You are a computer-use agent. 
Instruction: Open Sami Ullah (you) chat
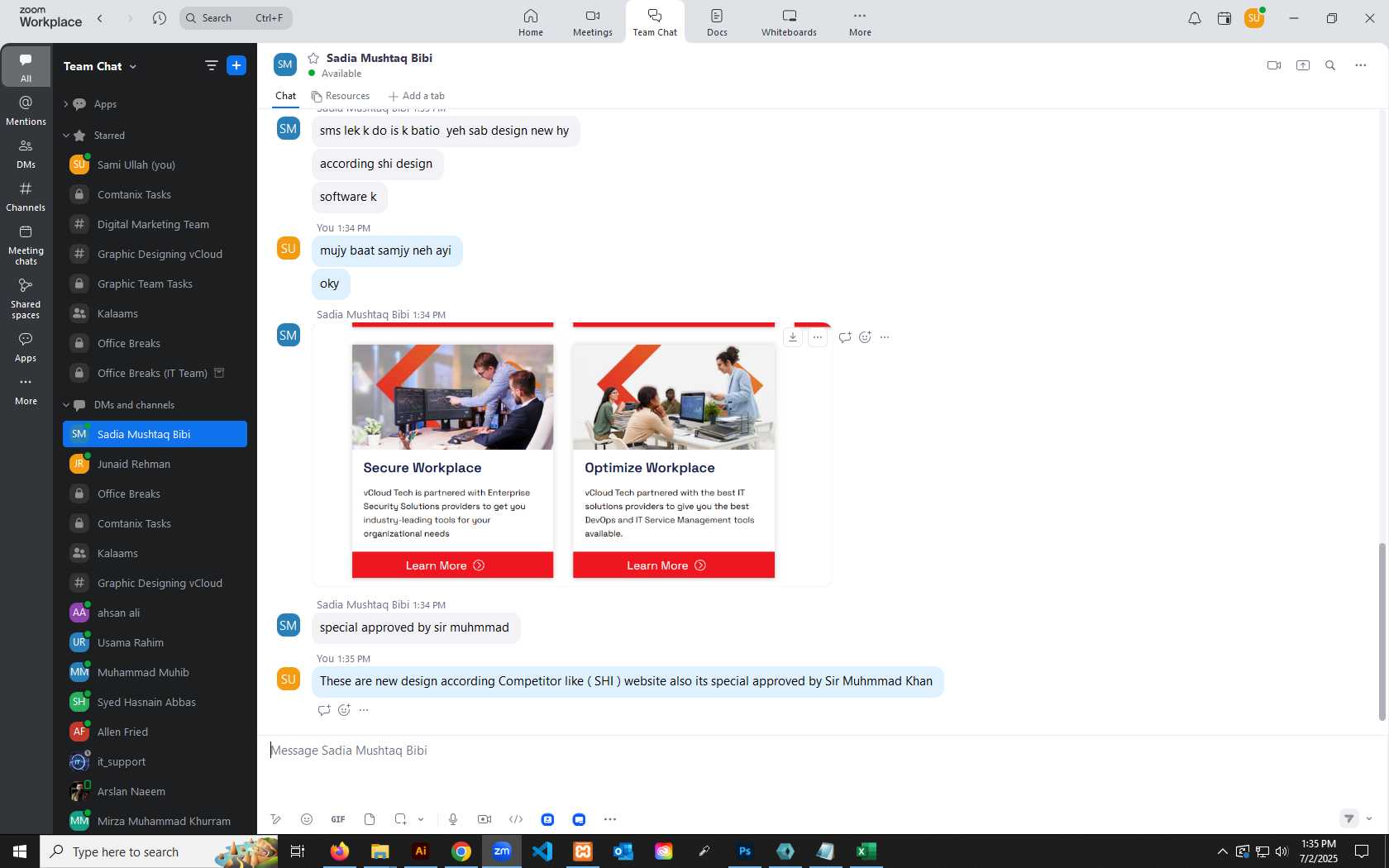[155, 165]
